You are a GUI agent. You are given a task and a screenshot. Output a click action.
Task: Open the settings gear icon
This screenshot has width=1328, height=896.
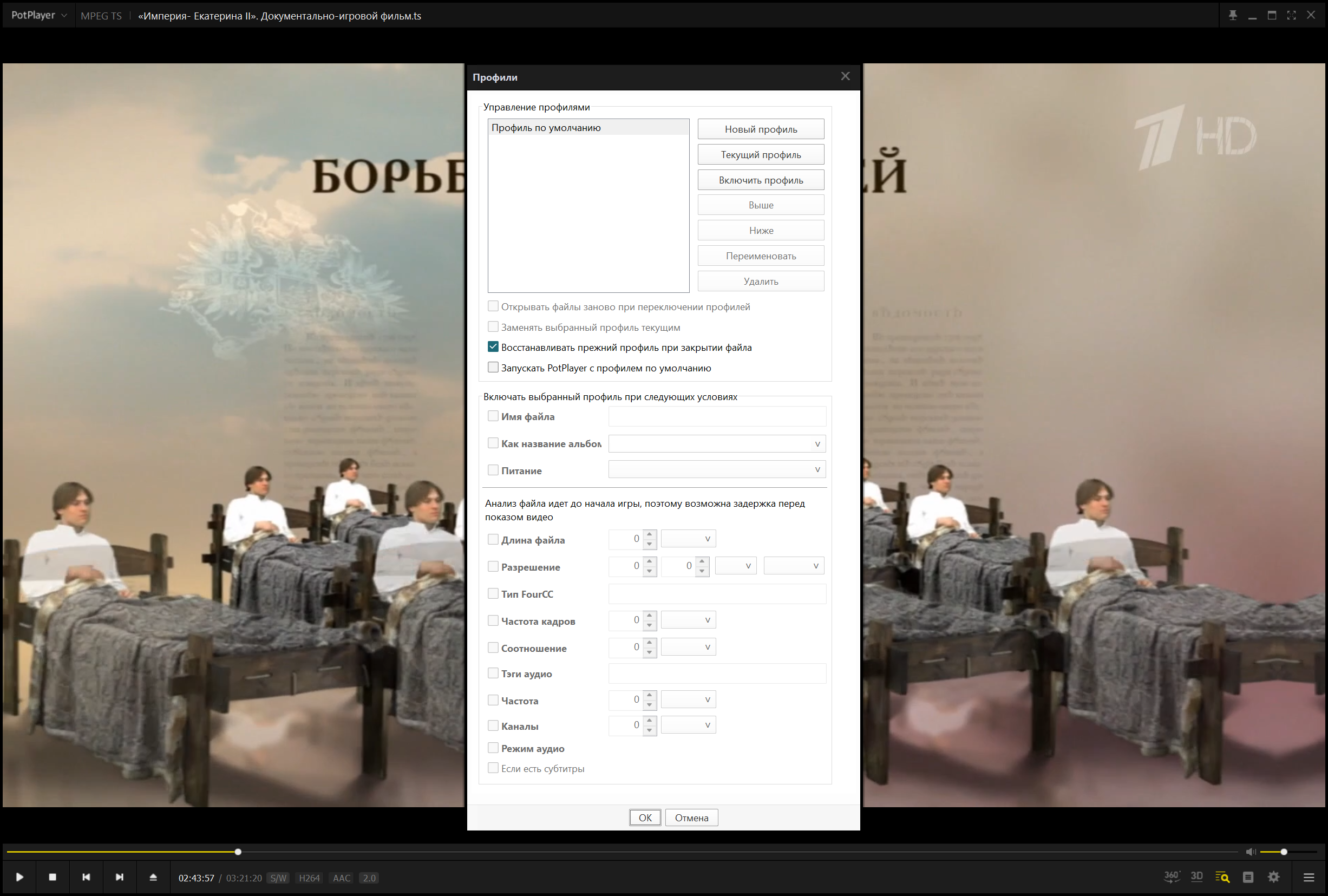click(x=1274, y=877)
